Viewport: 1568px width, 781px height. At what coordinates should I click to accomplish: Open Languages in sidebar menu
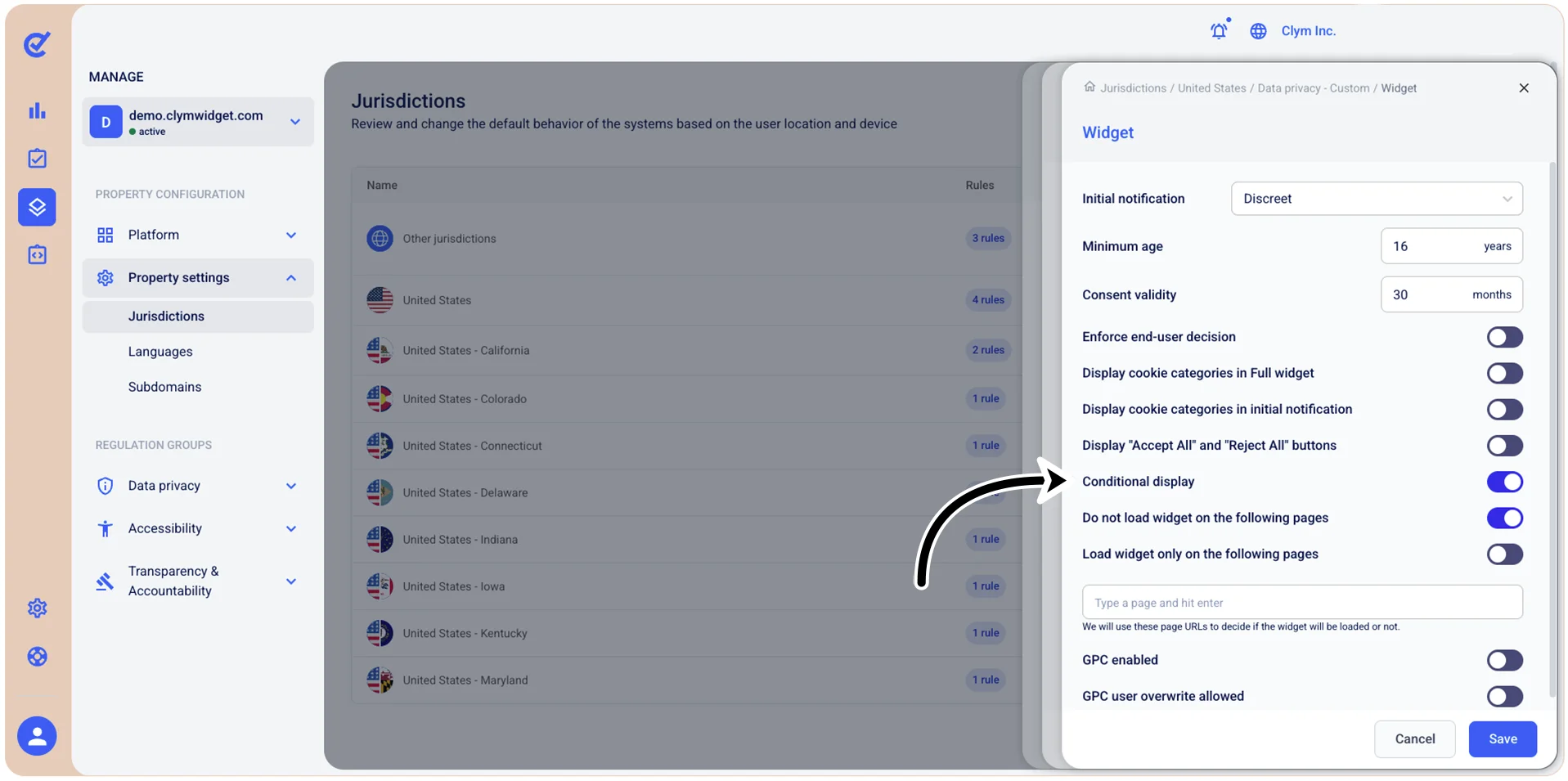160,352
